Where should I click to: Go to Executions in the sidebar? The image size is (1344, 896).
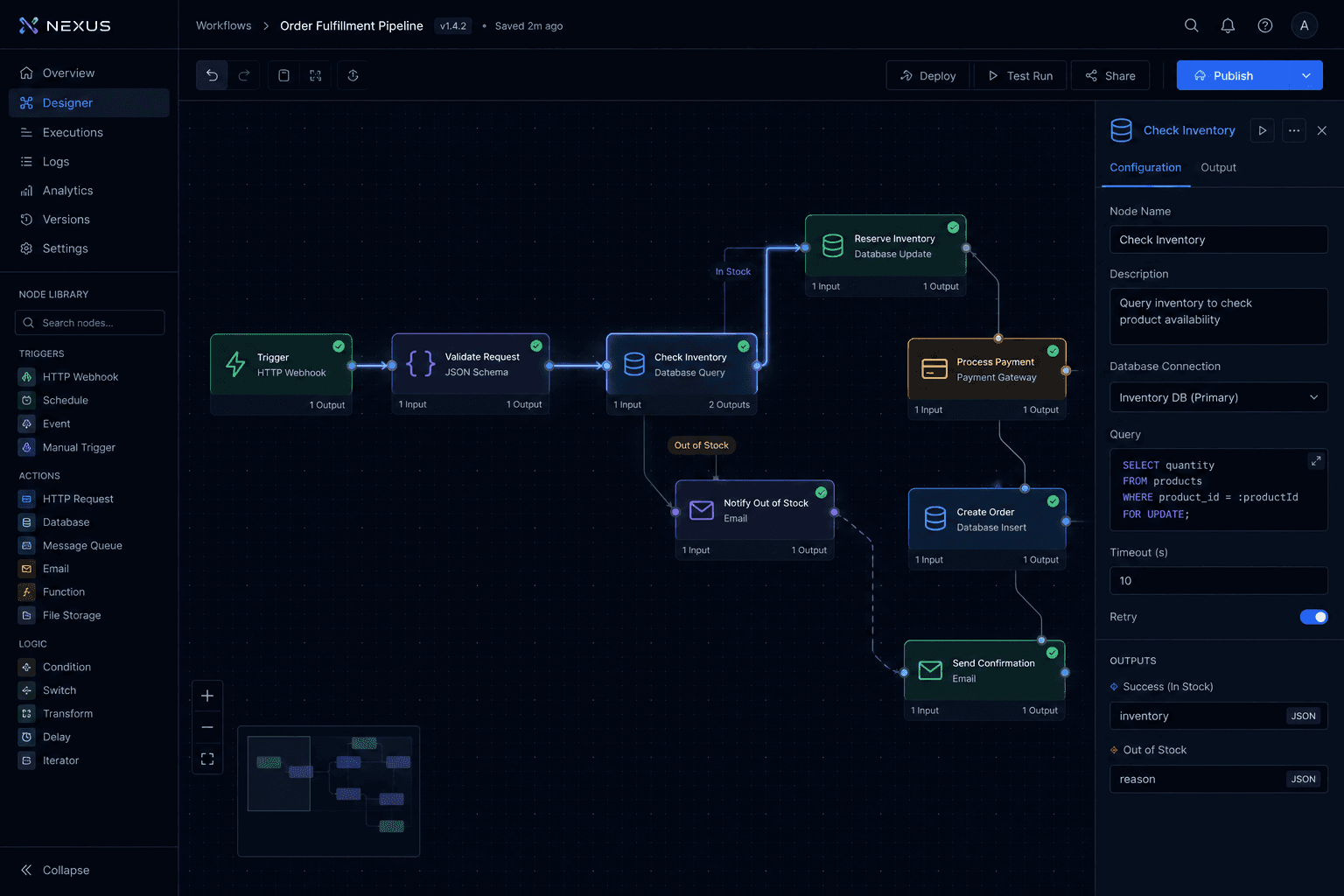pos(89,132)
